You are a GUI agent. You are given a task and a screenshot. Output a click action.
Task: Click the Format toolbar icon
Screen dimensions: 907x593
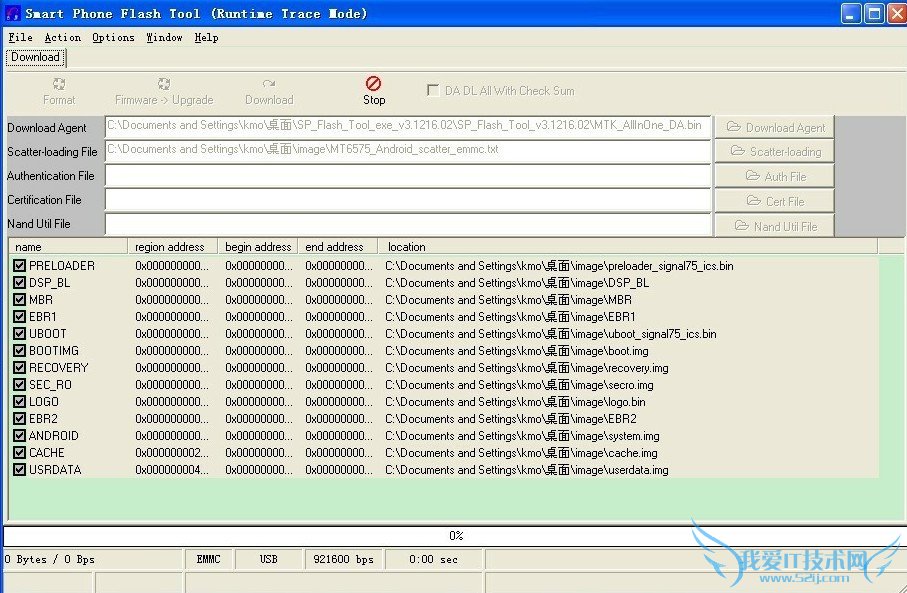tap(59, 85)
